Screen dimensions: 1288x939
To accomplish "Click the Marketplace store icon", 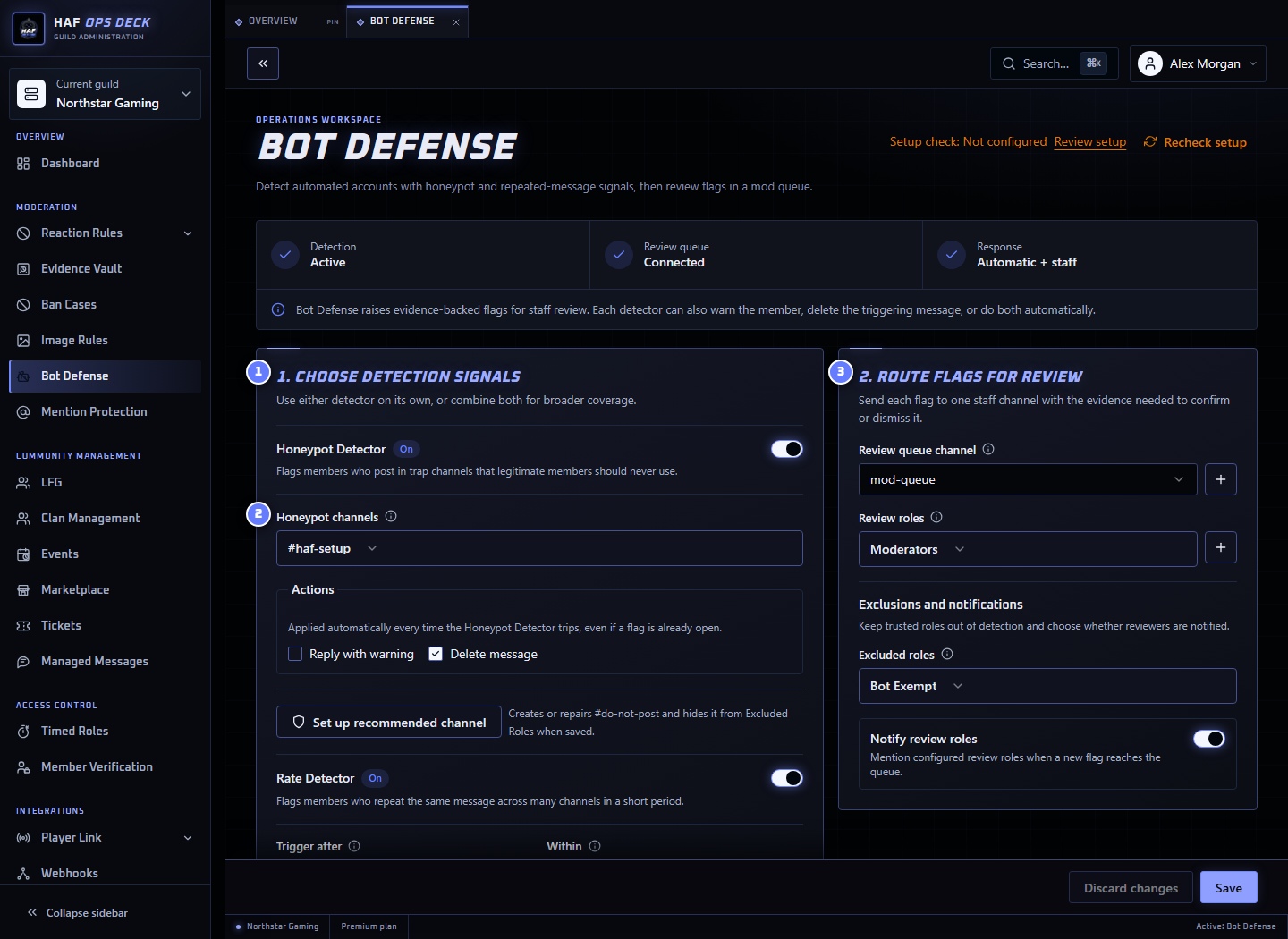I will [x=23, y=589].
